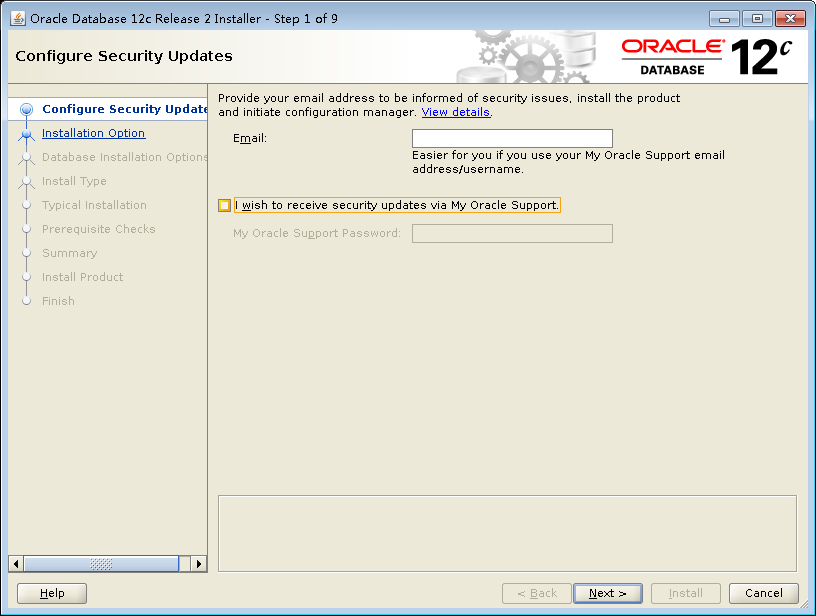Cancel the installer
Image resolution: width=816 pixels, height=616 pixels.
coord(763,593)
